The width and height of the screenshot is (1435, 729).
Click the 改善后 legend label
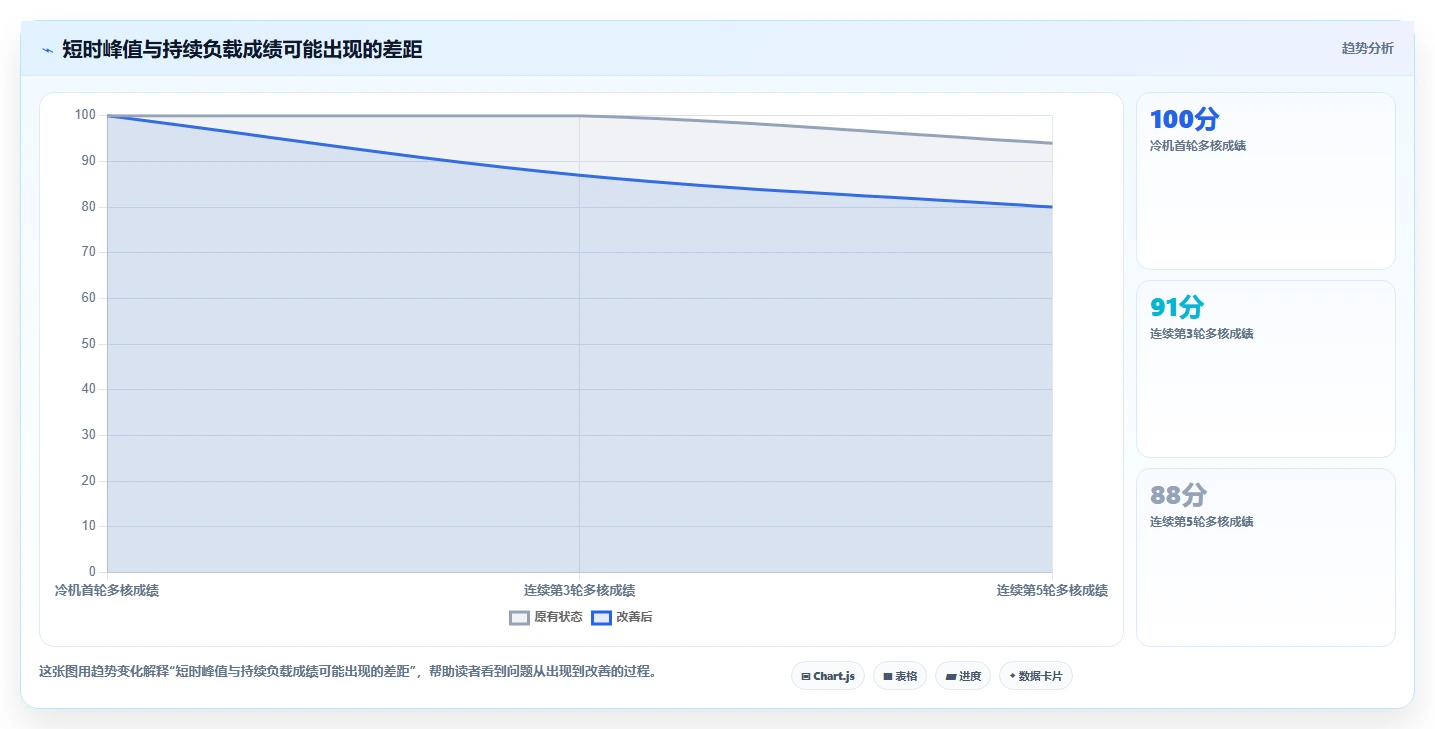634,618
